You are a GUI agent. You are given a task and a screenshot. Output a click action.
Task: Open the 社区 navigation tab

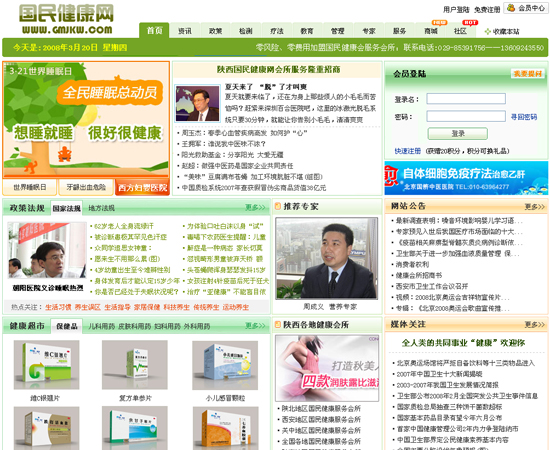click(x=461, y=31)
